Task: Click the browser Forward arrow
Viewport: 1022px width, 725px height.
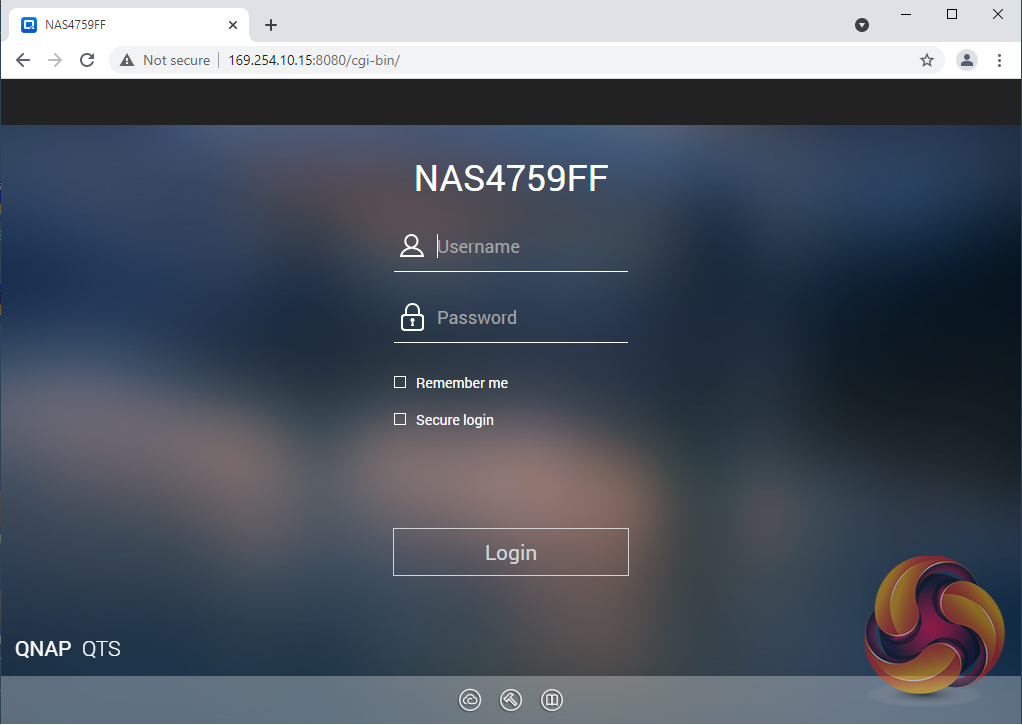Action: click(55, 60)
